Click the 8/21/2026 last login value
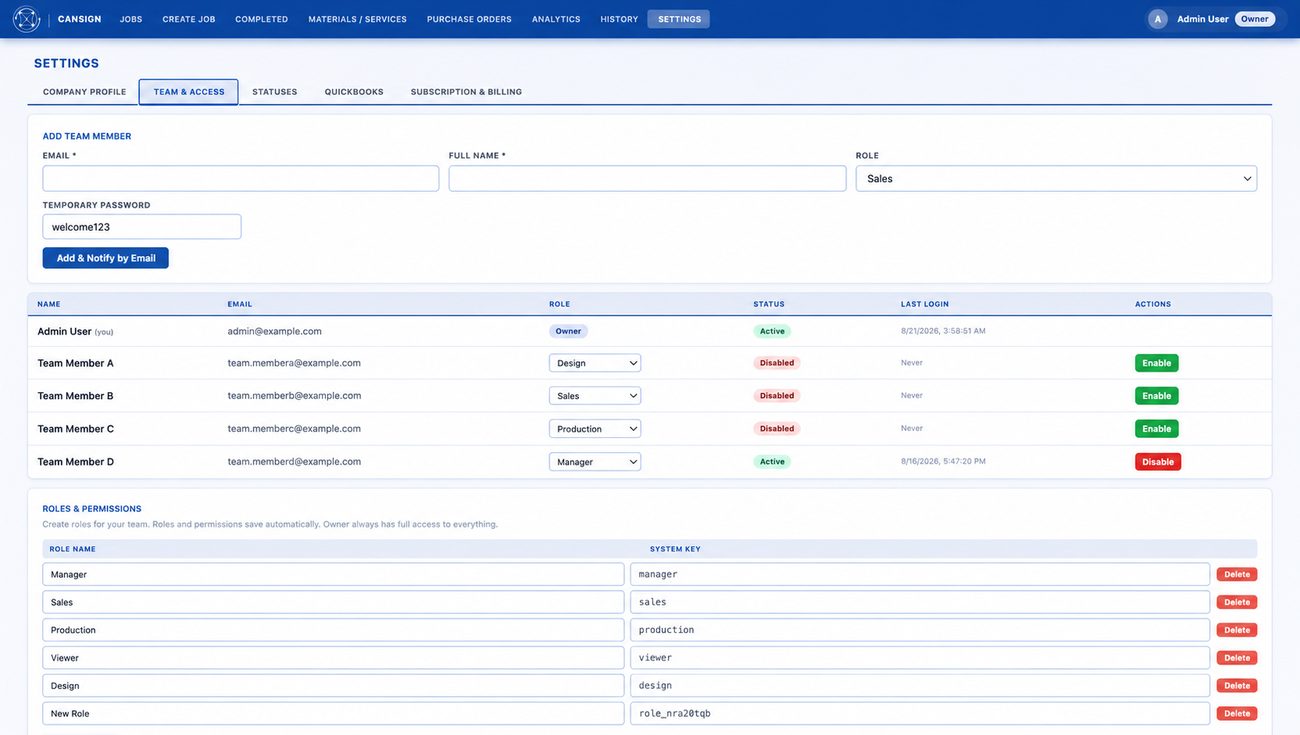The height and width of the screenshot is (735, 1300). tap(943, 331)
